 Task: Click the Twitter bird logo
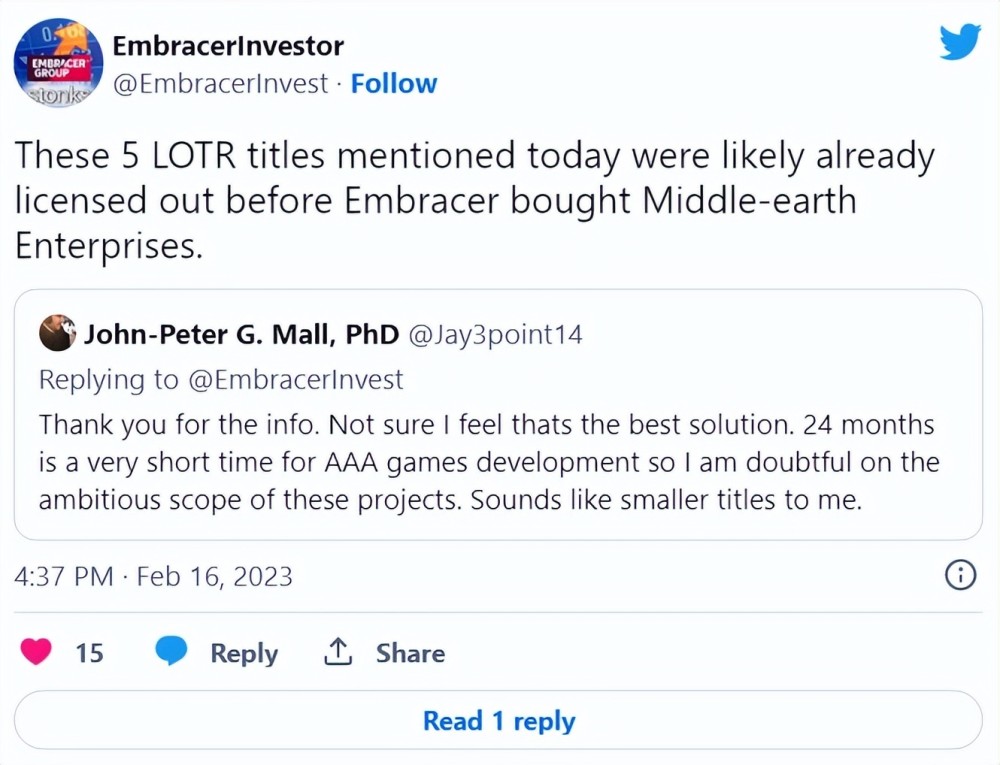[x=960, y=43]
